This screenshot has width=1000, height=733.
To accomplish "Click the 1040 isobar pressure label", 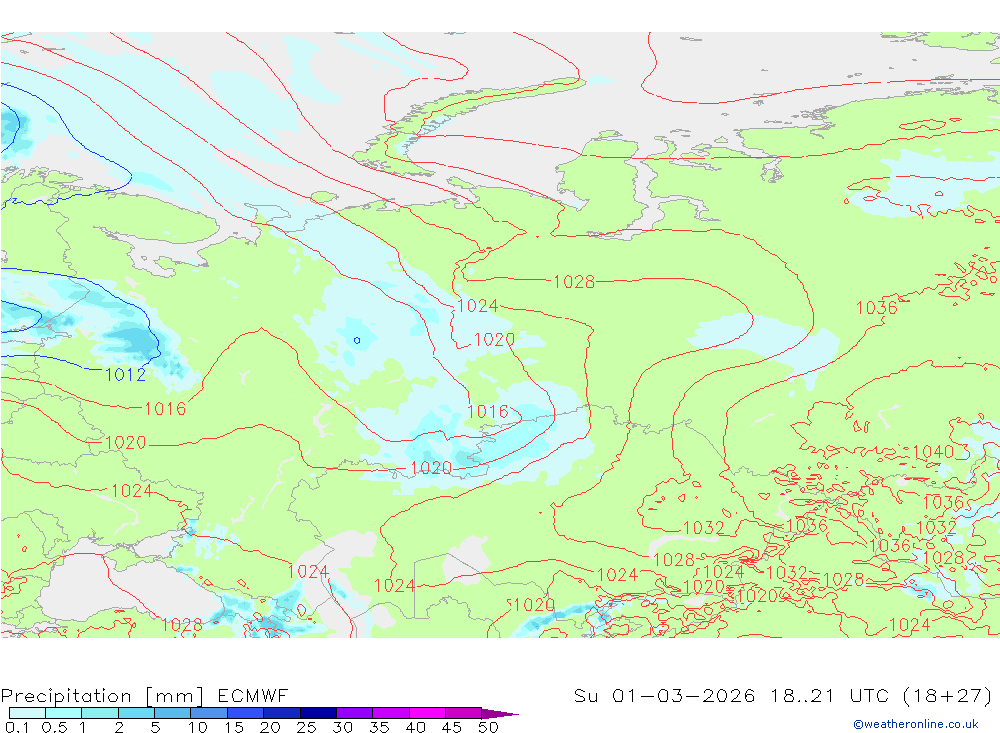I will [933, 452].
